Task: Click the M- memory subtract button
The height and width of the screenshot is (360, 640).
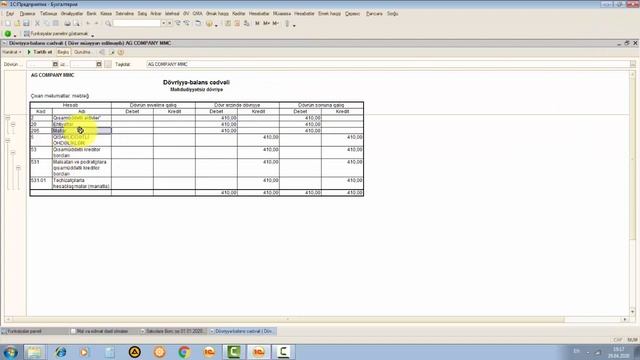Action: pyautogui.click(x=276, y=24)
